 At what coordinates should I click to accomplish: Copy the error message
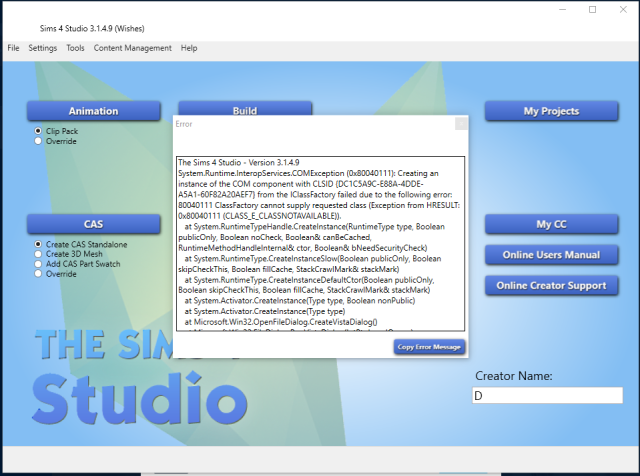429,347
